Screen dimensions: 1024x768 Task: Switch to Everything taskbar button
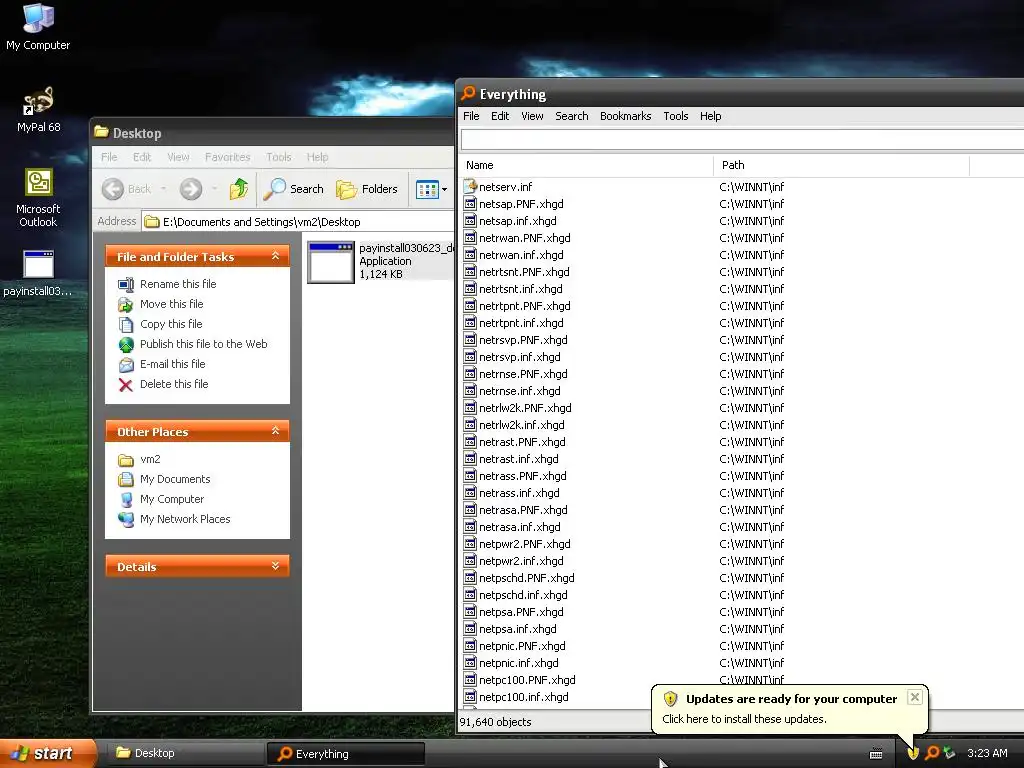tap(345, 754)
